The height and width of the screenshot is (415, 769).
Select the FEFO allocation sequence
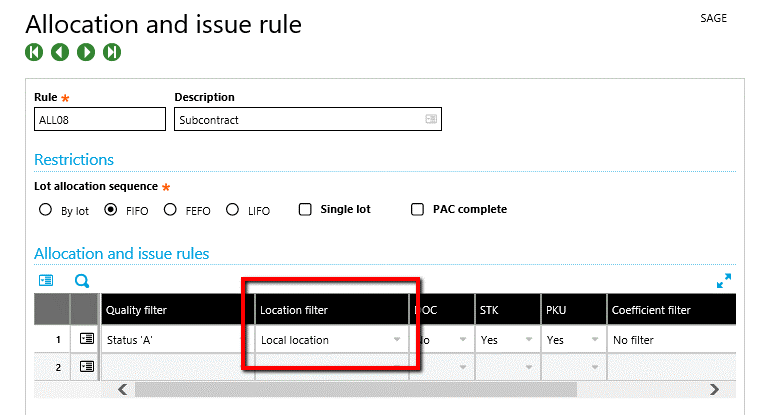click(170, 210)
